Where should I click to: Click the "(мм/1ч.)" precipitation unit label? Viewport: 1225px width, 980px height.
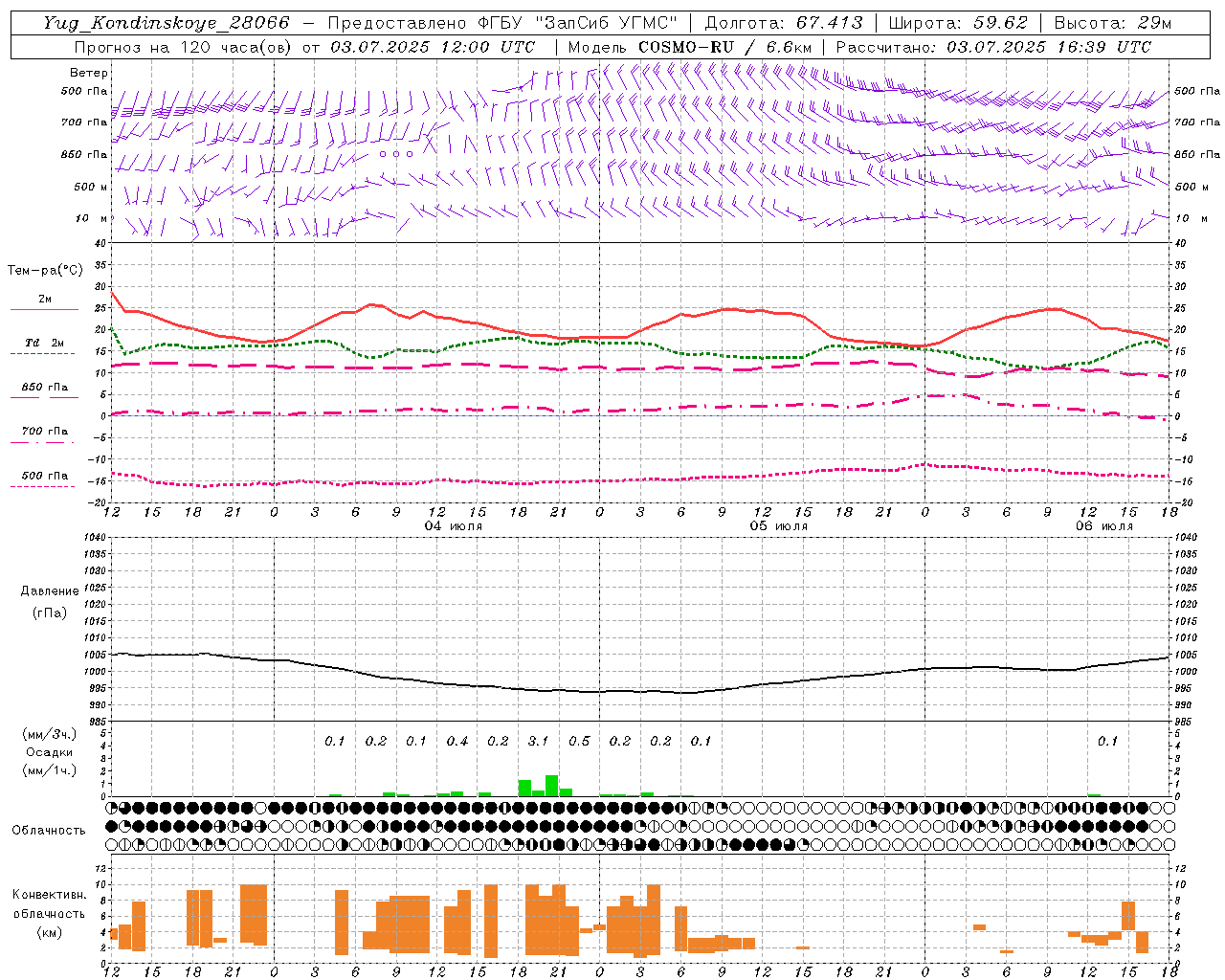50,770
